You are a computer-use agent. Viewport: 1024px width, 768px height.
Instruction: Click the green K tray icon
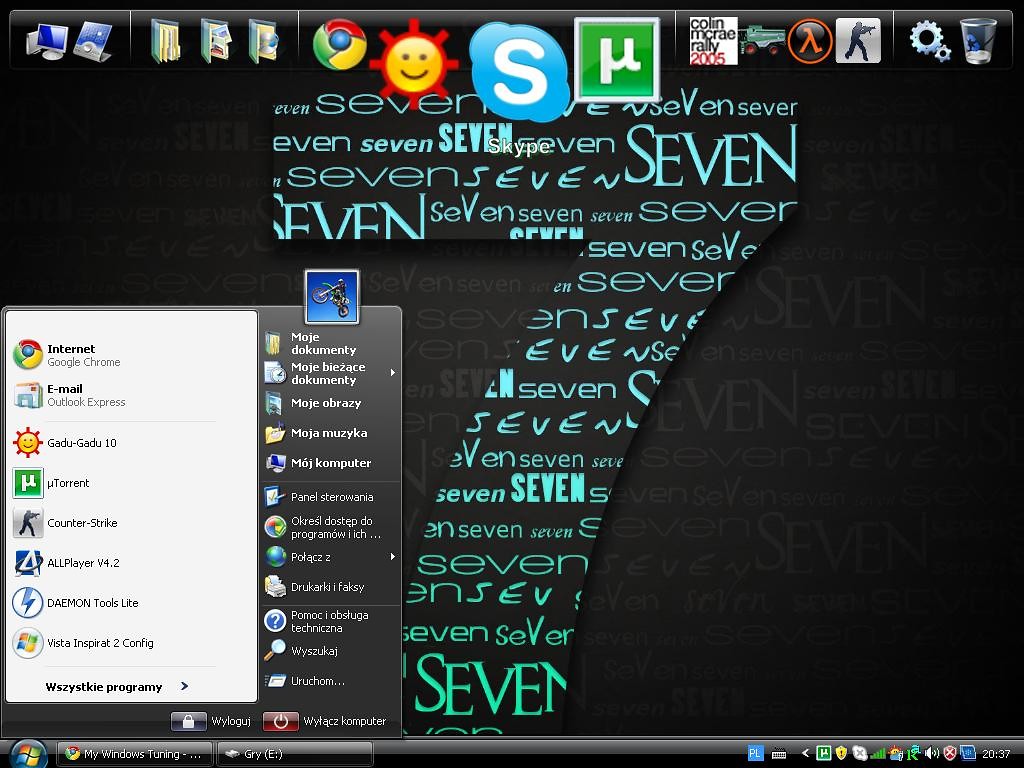pyautogui.click(x=914, y=754)
